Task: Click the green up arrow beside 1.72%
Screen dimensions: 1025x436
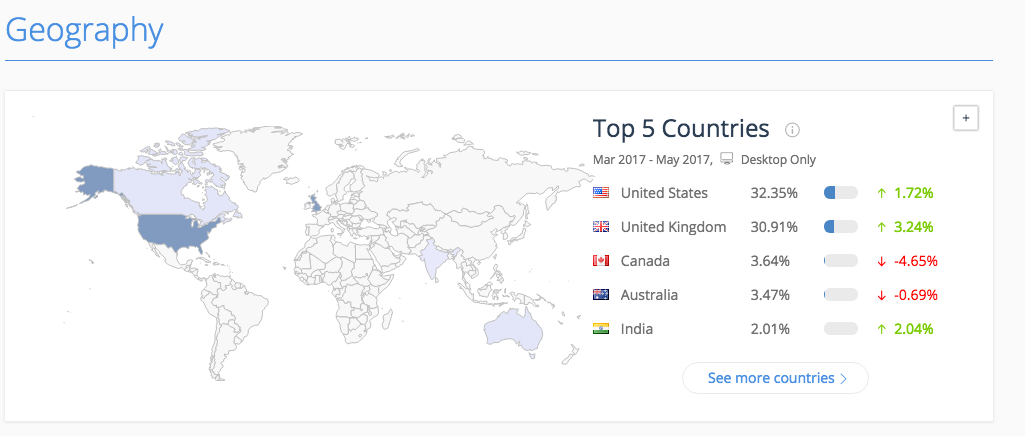Action: click(x=881, y=193)
